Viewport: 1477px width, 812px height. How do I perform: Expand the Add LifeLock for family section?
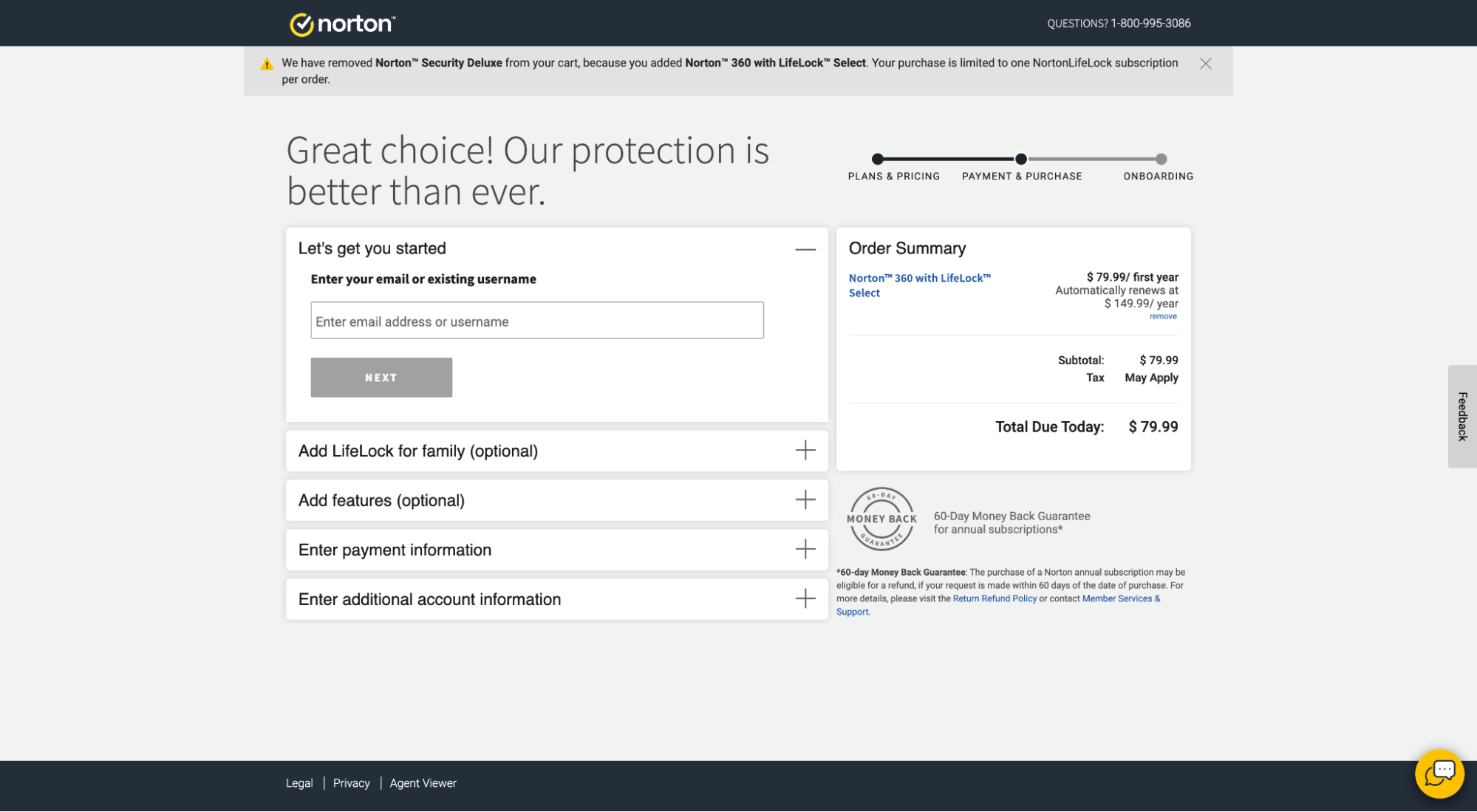pyautogui.click(x=805, y=450)
